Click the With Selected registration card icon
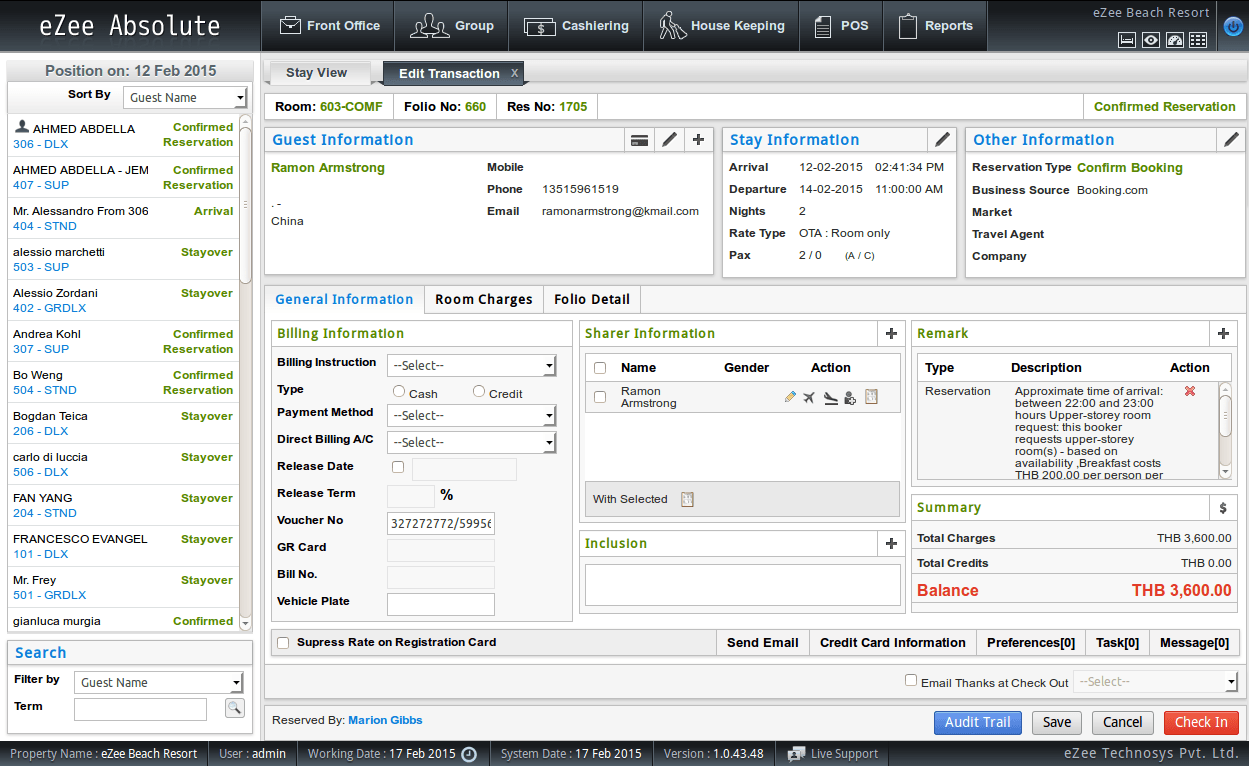 (x=687, y=499)
